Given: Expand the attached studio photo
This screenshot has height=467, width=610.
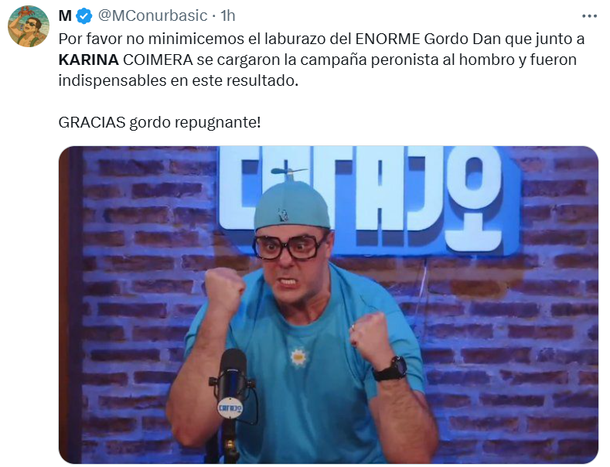Looking at the screenshot, I should pos(328,305).
